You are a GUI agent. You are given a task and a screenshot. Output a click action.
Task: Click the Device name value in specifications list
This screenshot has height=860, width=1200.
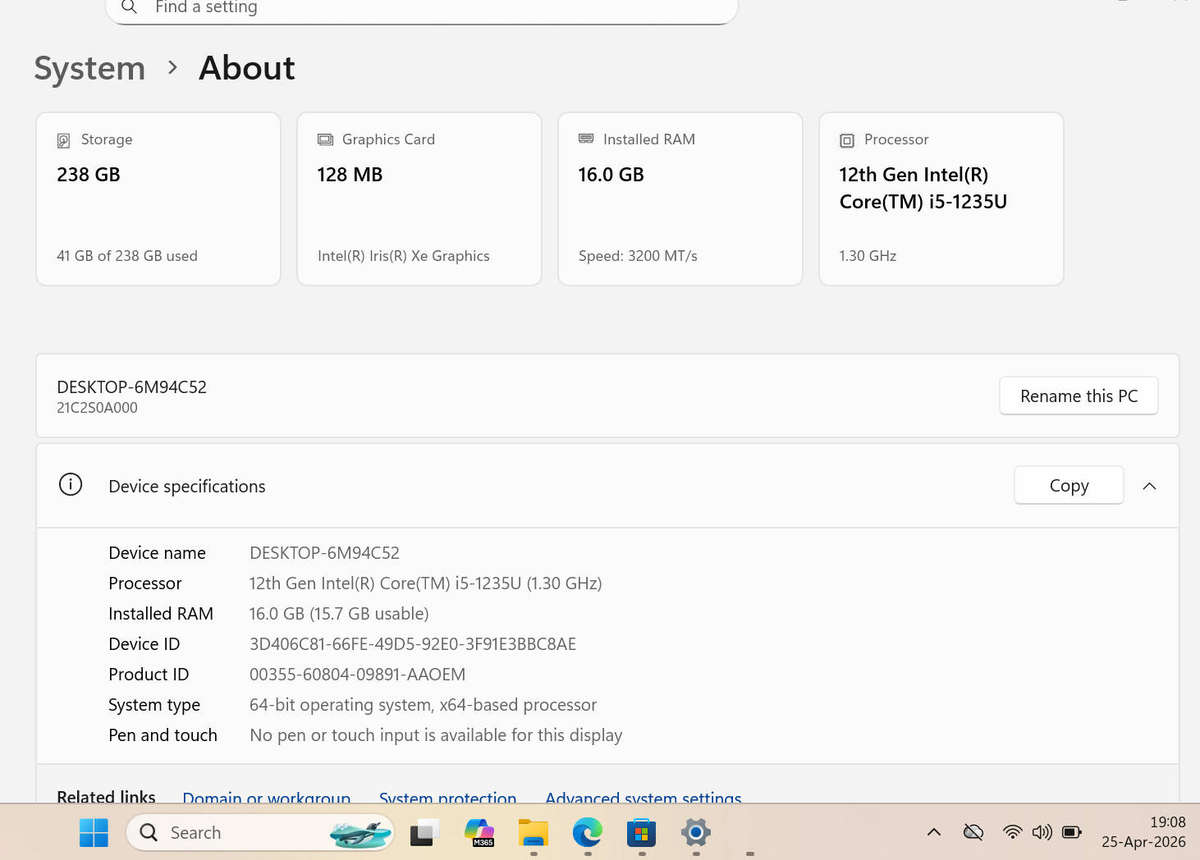click(x=324, y=553)
